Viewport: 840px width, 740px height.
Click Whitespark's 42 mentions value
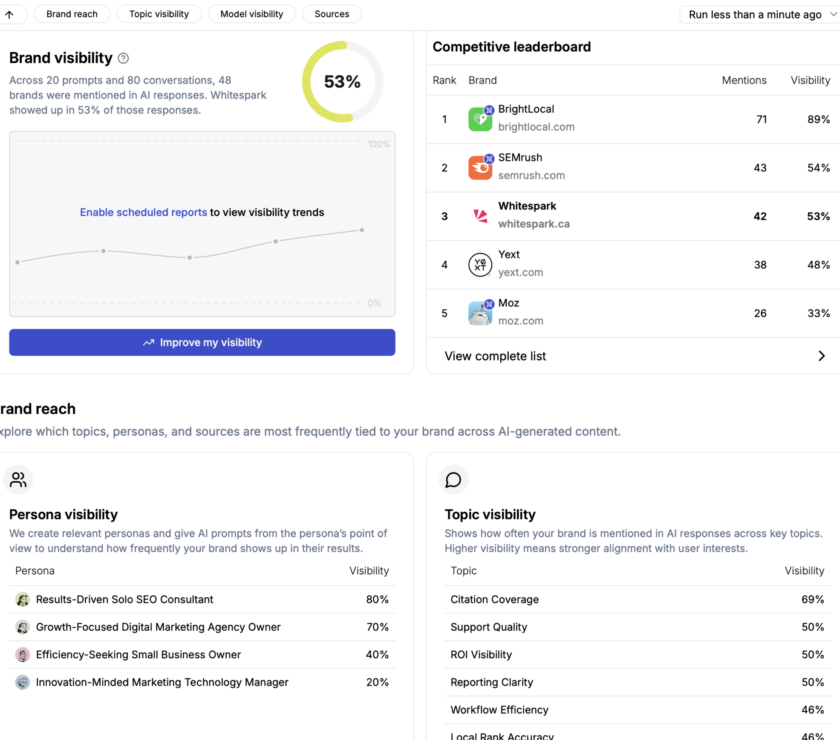pos(760,216)
